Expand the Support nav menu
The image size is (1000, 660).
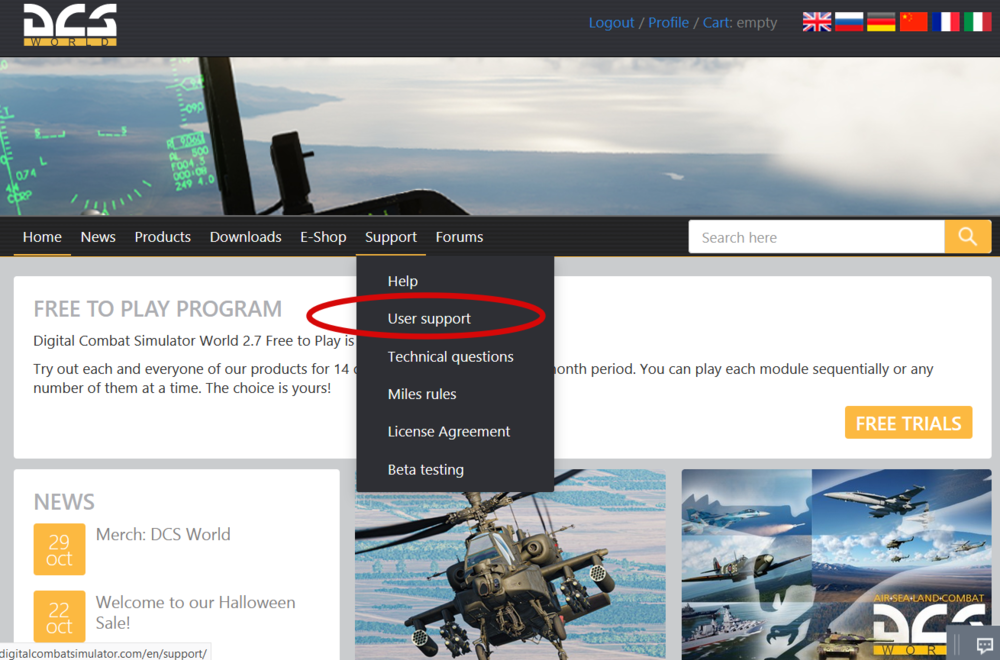(391, 237)
